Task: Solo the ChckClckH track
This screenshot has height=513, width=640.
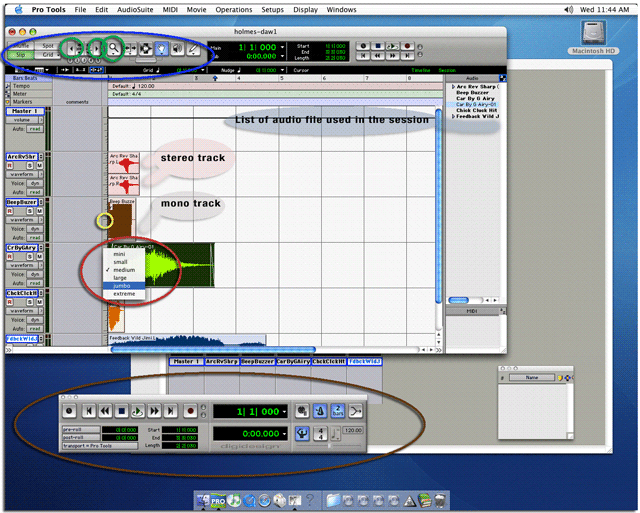Action: click(x=30, y=302)
